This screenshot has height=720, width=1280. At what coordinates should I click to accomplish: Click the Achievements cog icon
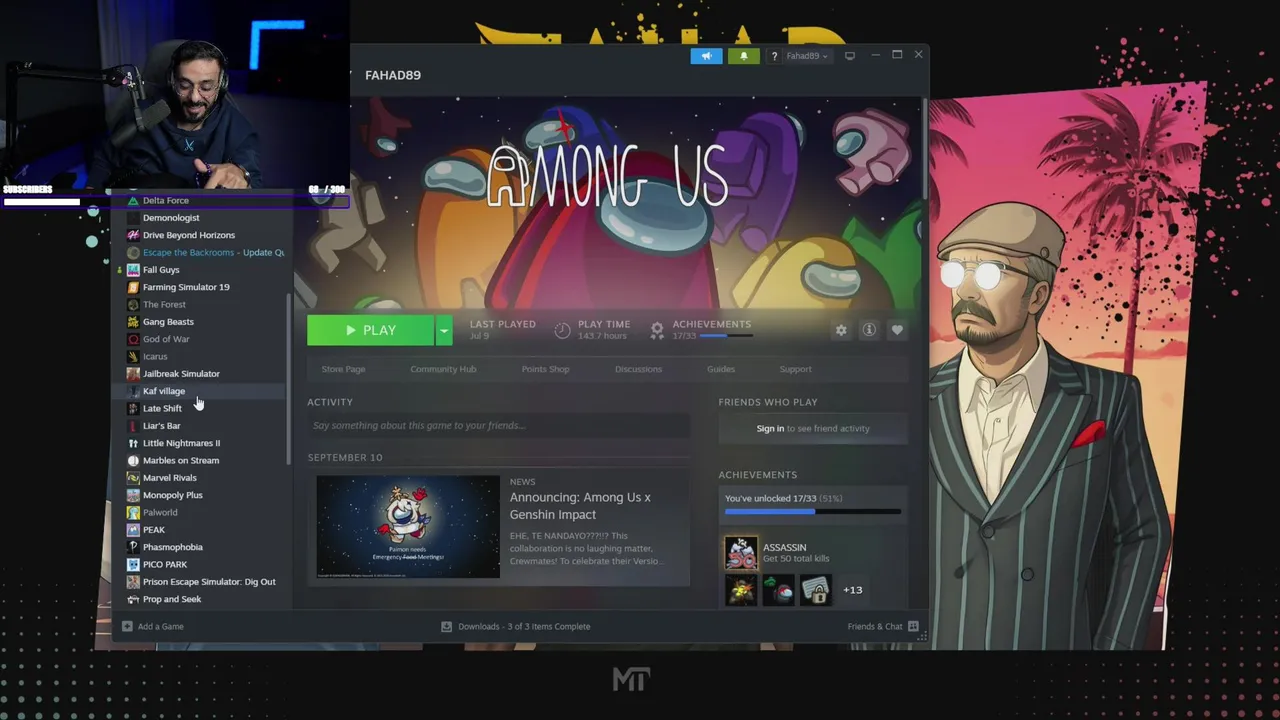coord(657,330)
